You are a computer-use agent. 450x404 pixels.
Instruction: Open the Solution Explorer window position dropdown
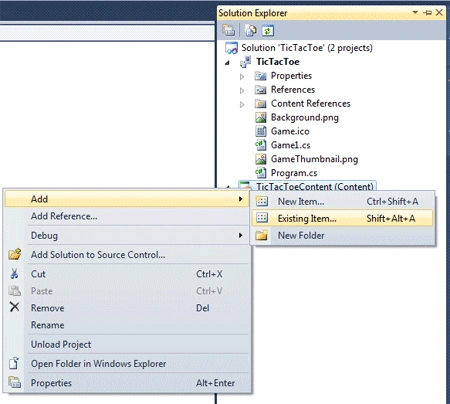tap(415, 12)
